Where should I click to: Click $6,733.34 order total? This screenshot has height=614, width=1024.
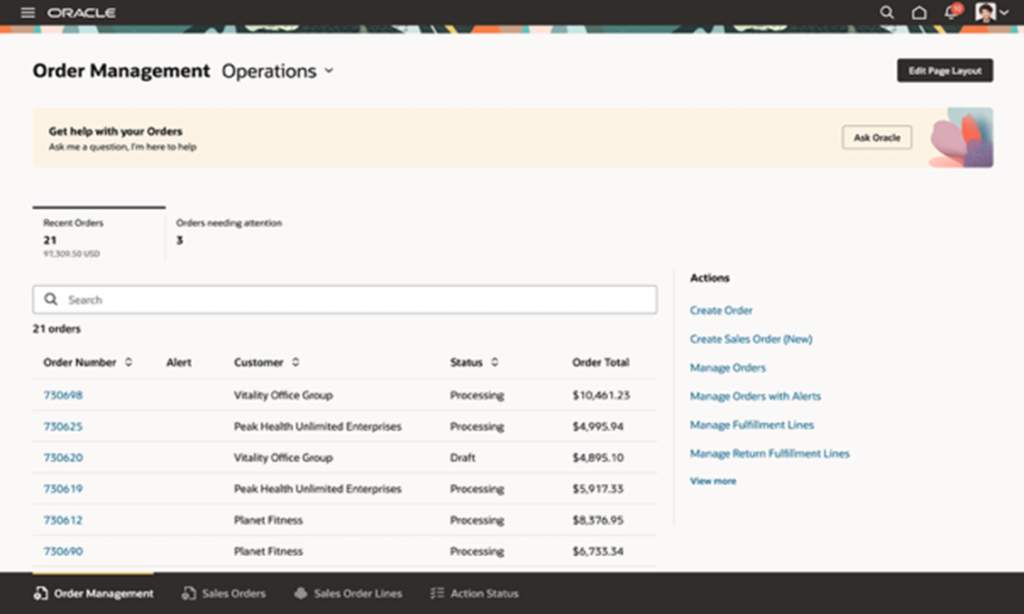point(598,551)
